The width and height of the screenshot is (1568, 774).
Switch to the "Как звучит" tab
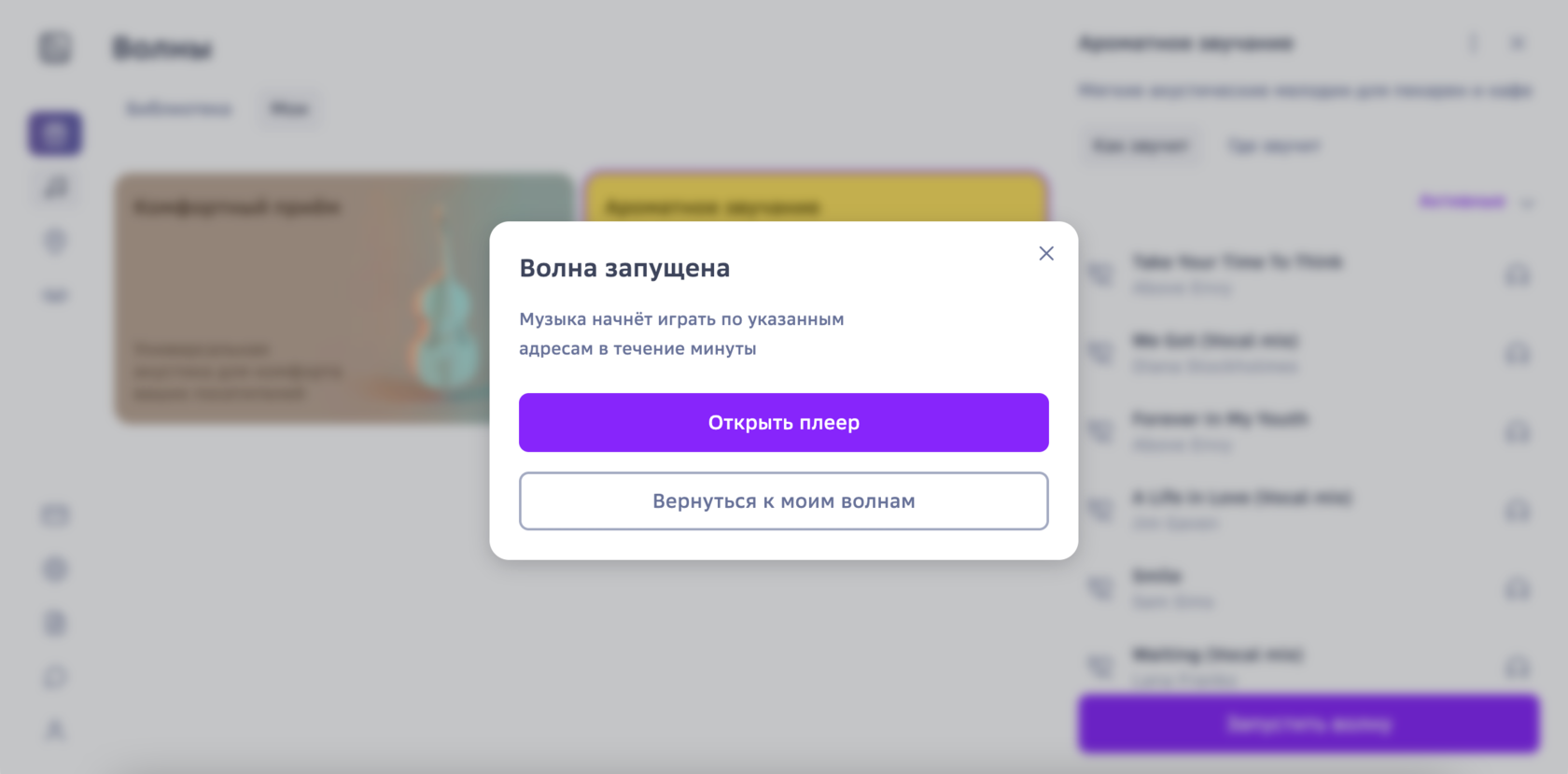[1141, 146]
